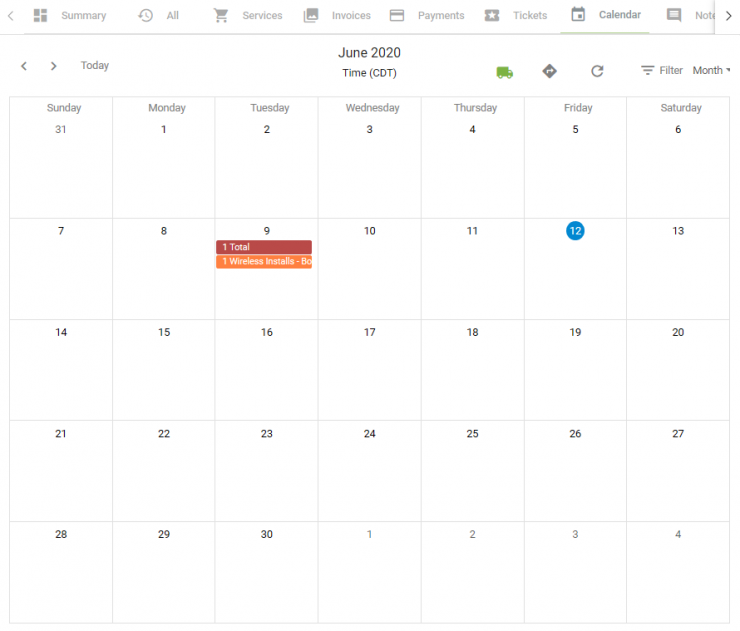Viewport: 740px width, 631px height.
Task: Select June 24 on the calendar
Action: [370, 434]
